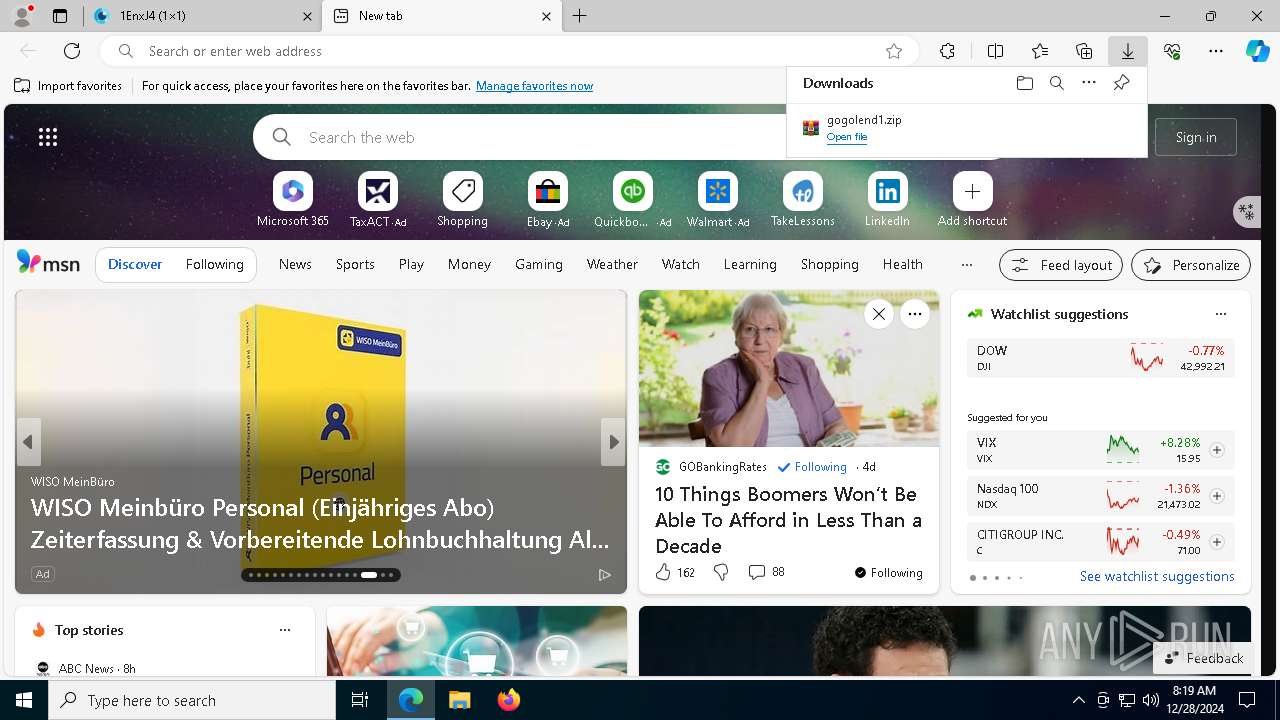This screenshot has height=720, width=1280.
Task: Add Citigroup Inc. to watchlist
Action: 1216,542
